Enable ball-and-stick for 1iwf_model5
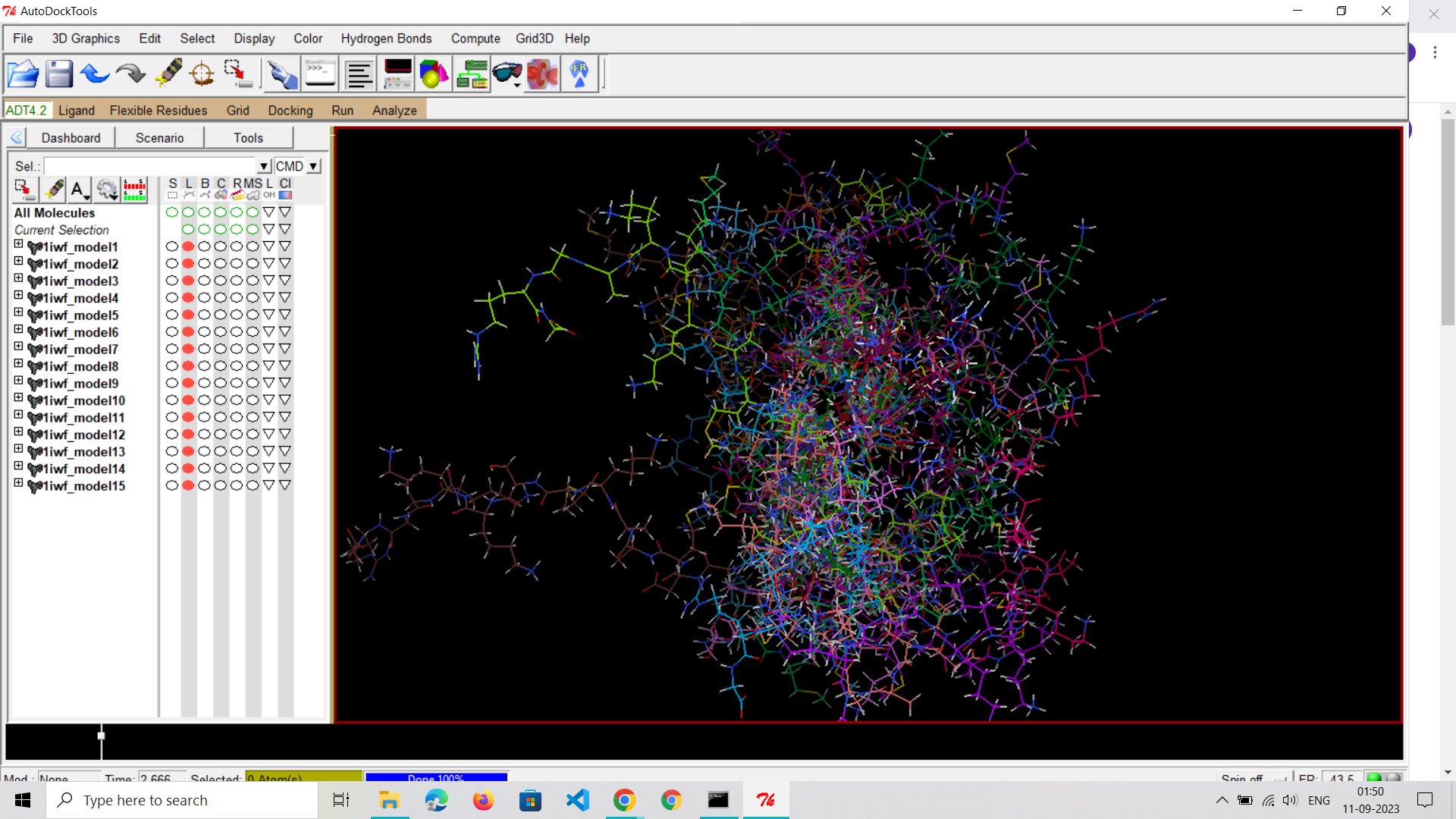The width and height of the screenshot is (1456, 819). click(x=205, y=315)
